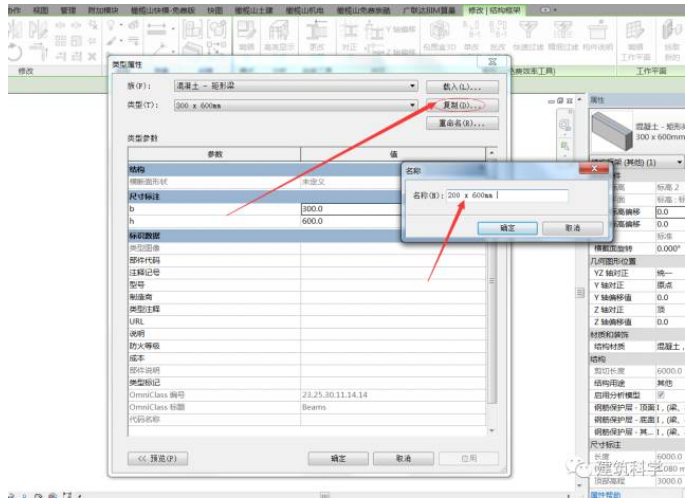The width and height of the screenshot is (689, 499).
Task: Select the 部件代码 parameter row
Action: click(307, 260)
